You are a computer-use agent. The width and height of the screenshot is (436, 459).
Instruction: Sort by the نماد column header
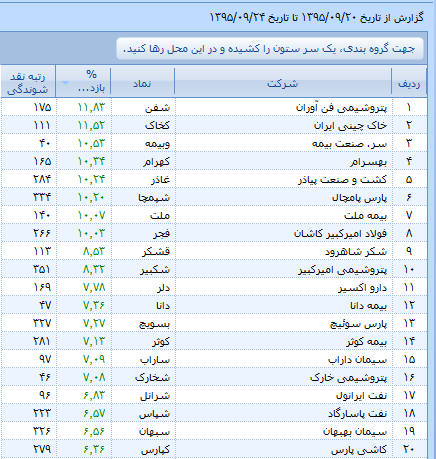click(142, 82)
